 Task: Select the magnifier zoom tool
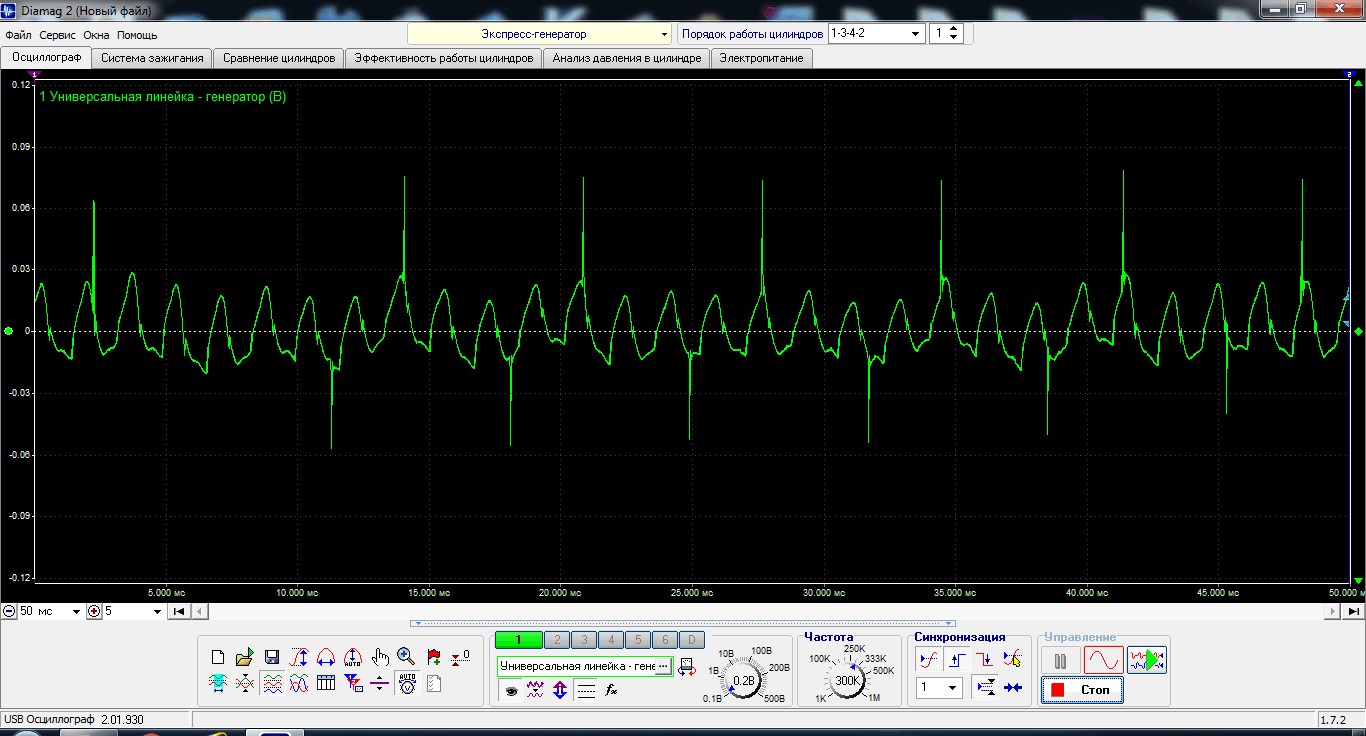pos(406,657)
